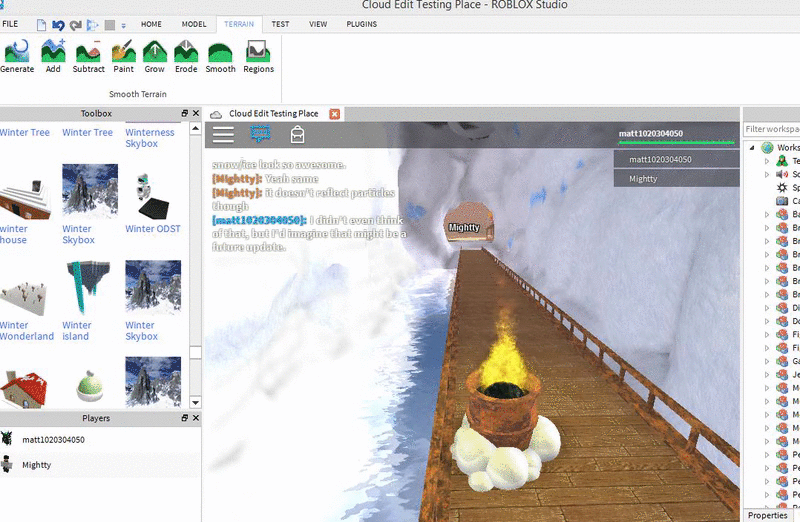Select the Winter island floating rock thumbnail
The image size is (800, 522).
(87, 287)
